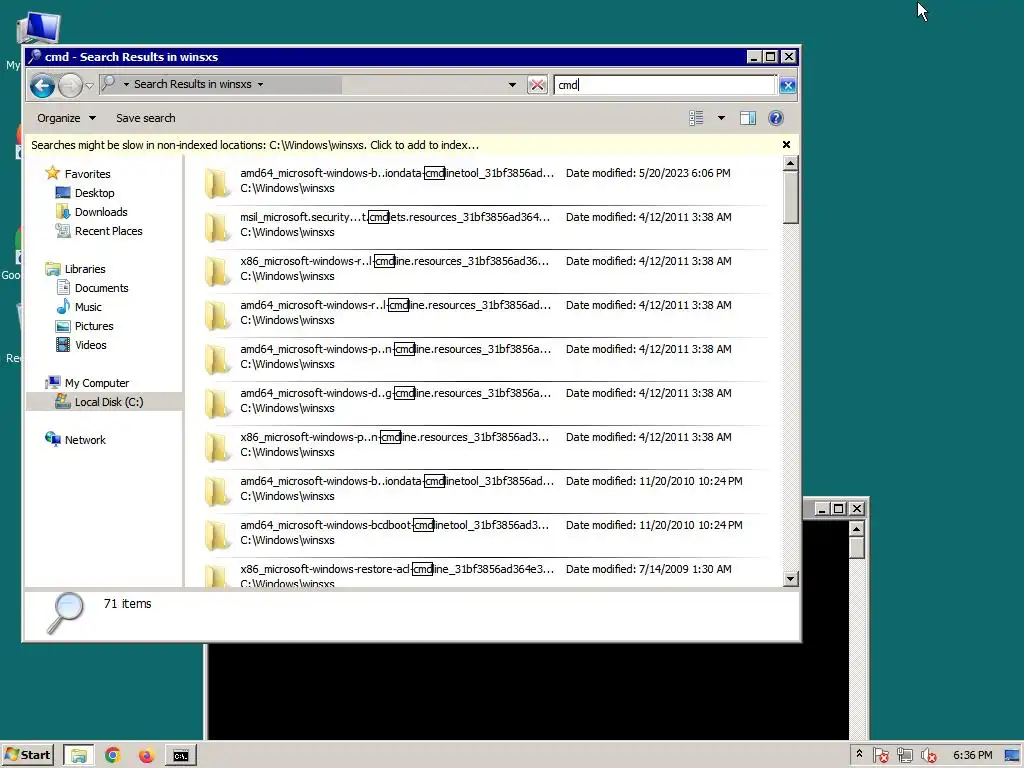This screenshot has height=768, width=1024.
Task: Open Help via blue question mark
Action: click(775, 118)
